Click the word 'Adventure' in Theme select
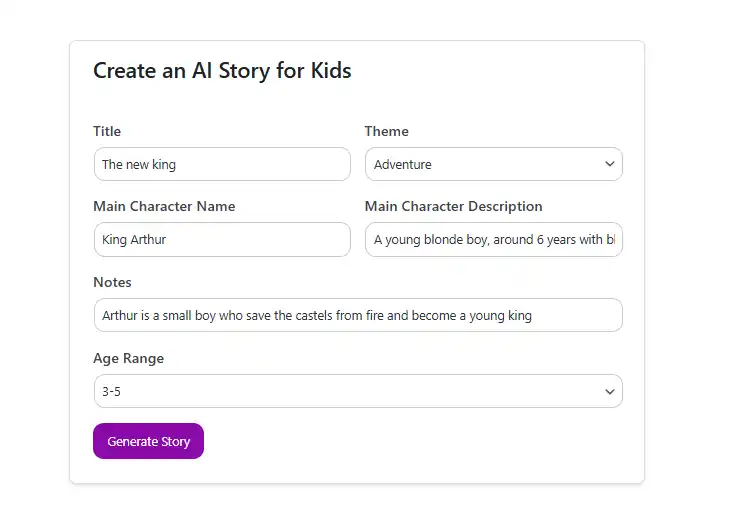 [402, 165]
